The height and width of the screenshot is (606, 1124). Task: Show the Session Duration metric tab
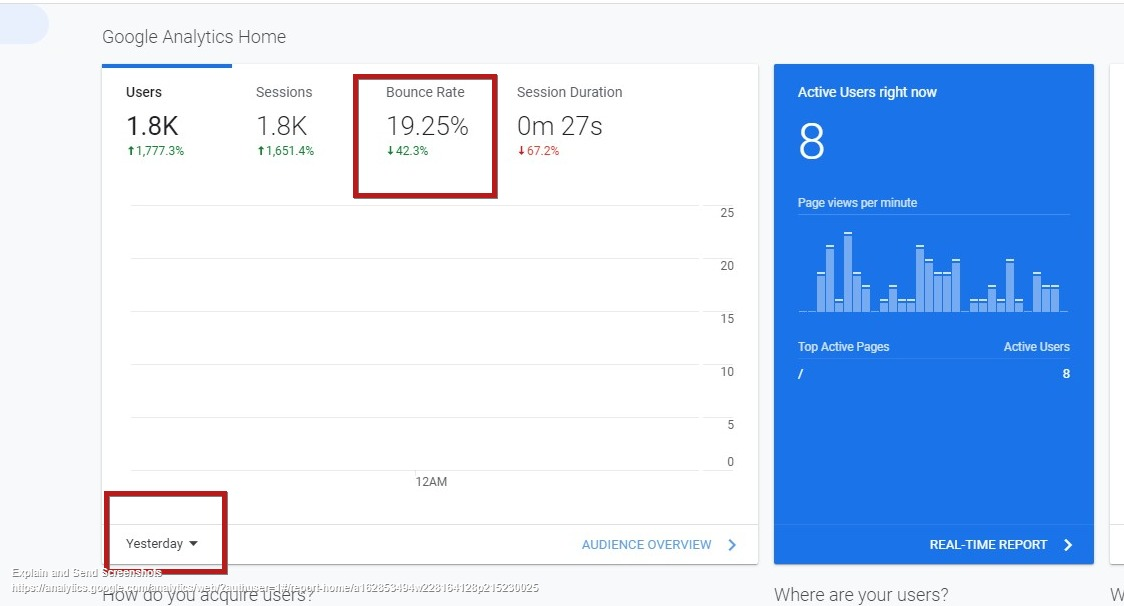(569, 115)
